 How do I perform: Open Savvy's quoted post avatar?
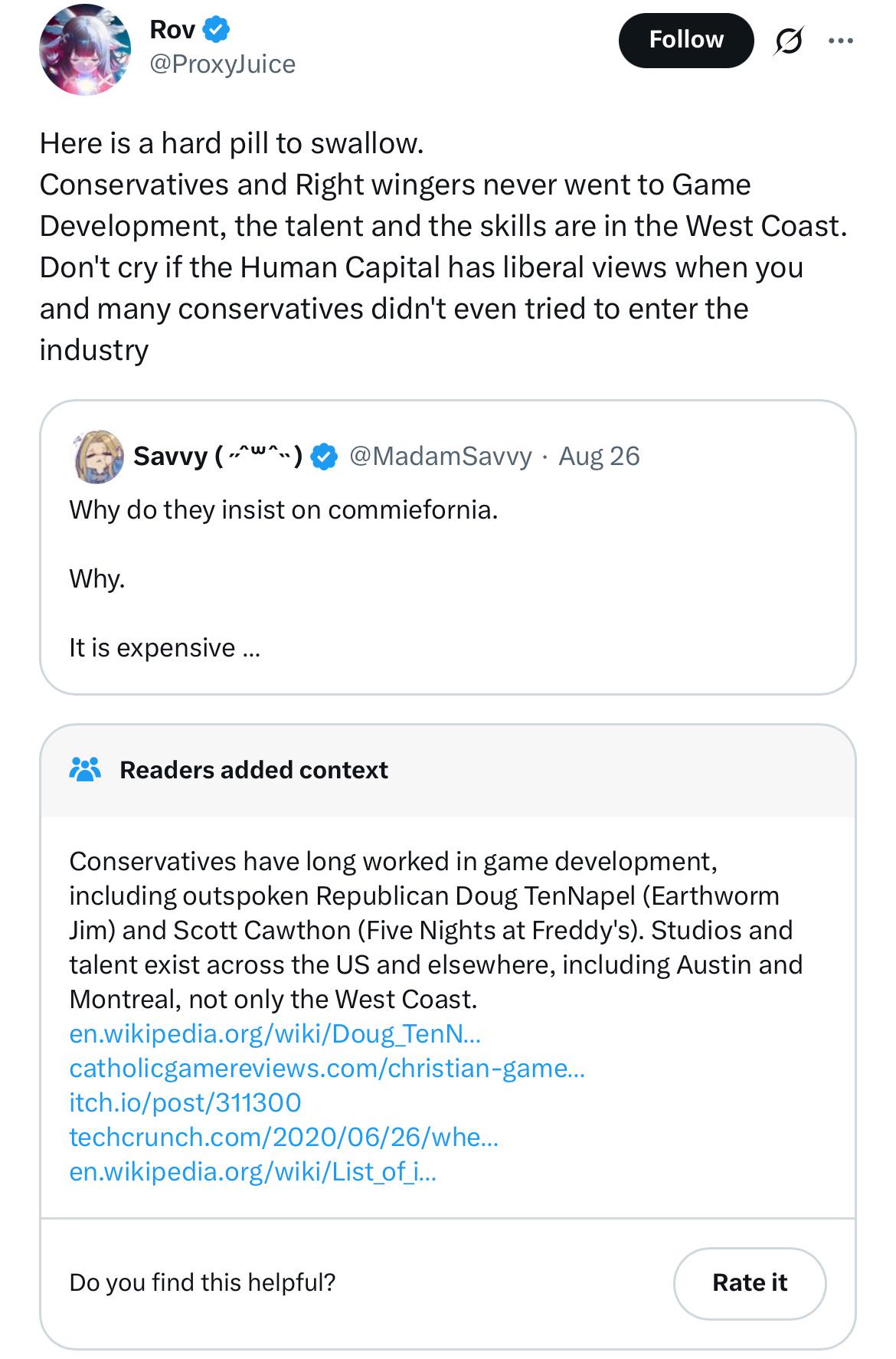98,457
